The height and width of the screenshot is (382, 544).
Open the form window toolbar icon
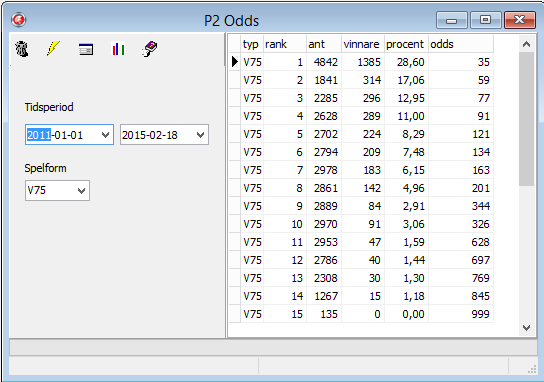86,50
